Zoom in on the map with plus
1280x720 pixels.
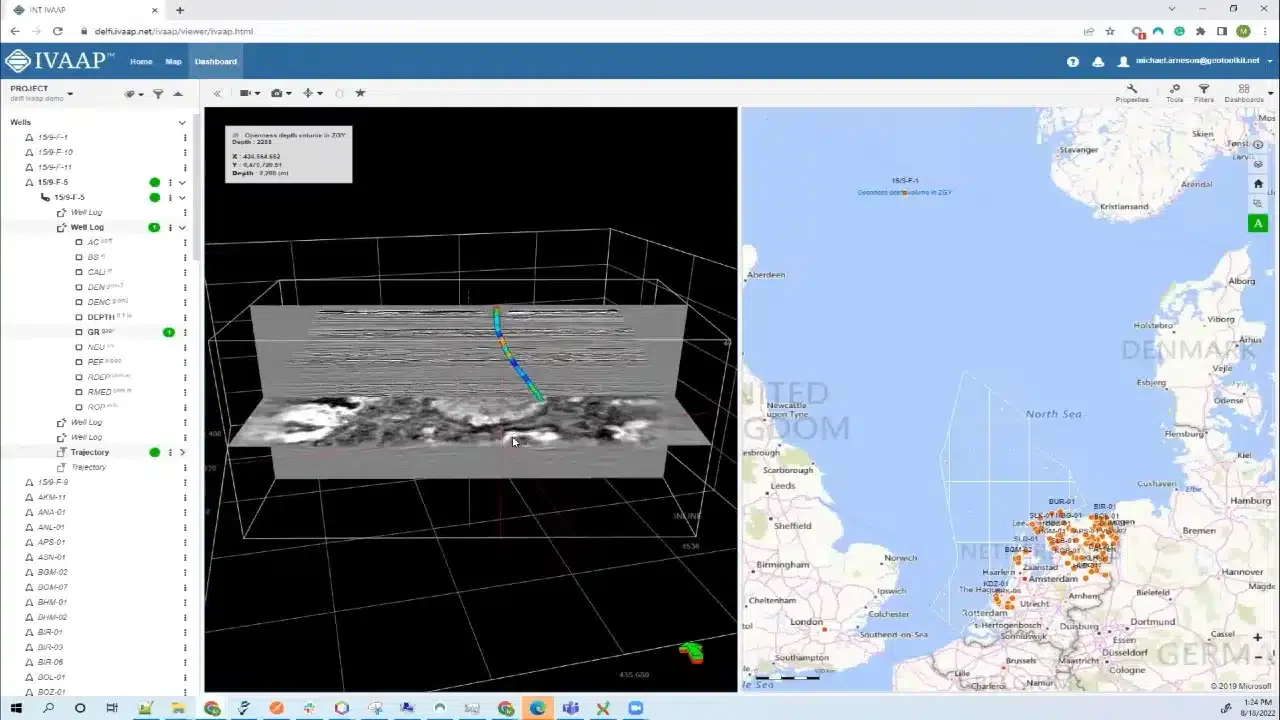1258,638
